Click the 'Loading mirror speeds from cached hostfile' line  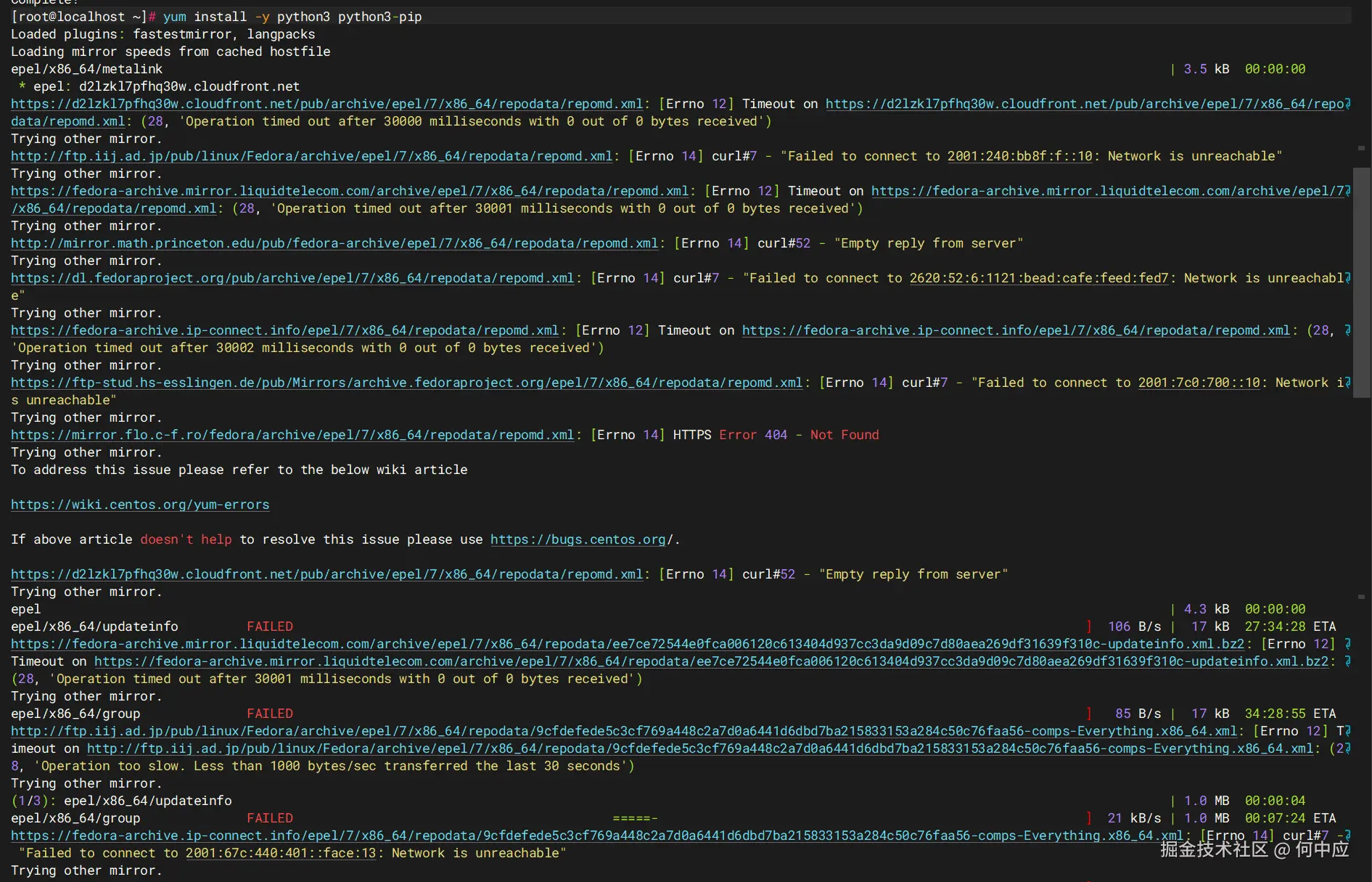tap(171, 52)
